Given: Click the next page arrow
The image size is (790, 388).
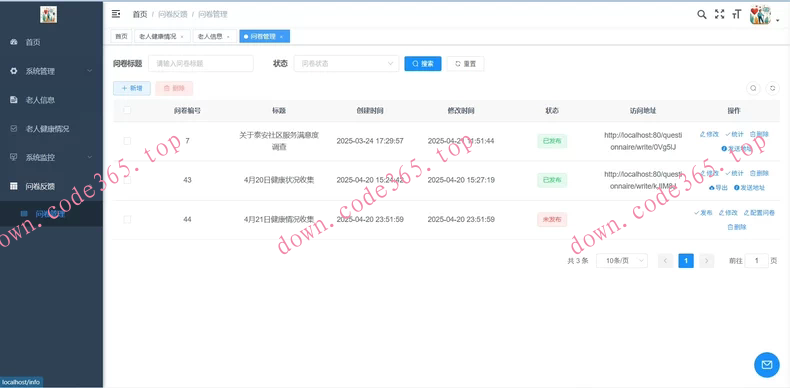Looking at the screenshot, I should [x=706, y=261].
